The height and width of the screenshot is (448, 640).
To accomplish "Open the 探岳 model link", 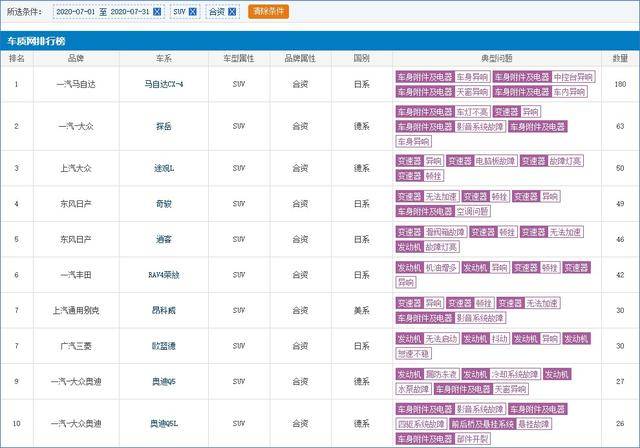I will point(164,126).
